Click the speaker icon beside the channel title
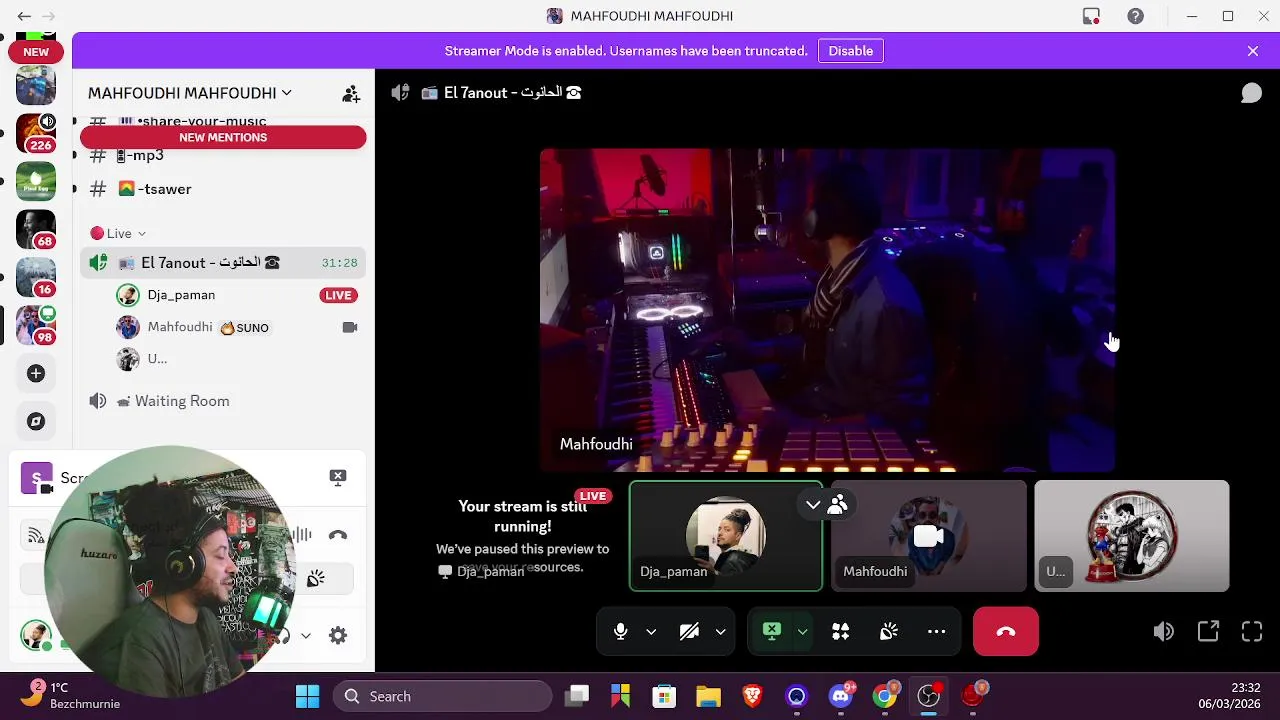This screenshot has width=1280, height=720. pos(400,93)
